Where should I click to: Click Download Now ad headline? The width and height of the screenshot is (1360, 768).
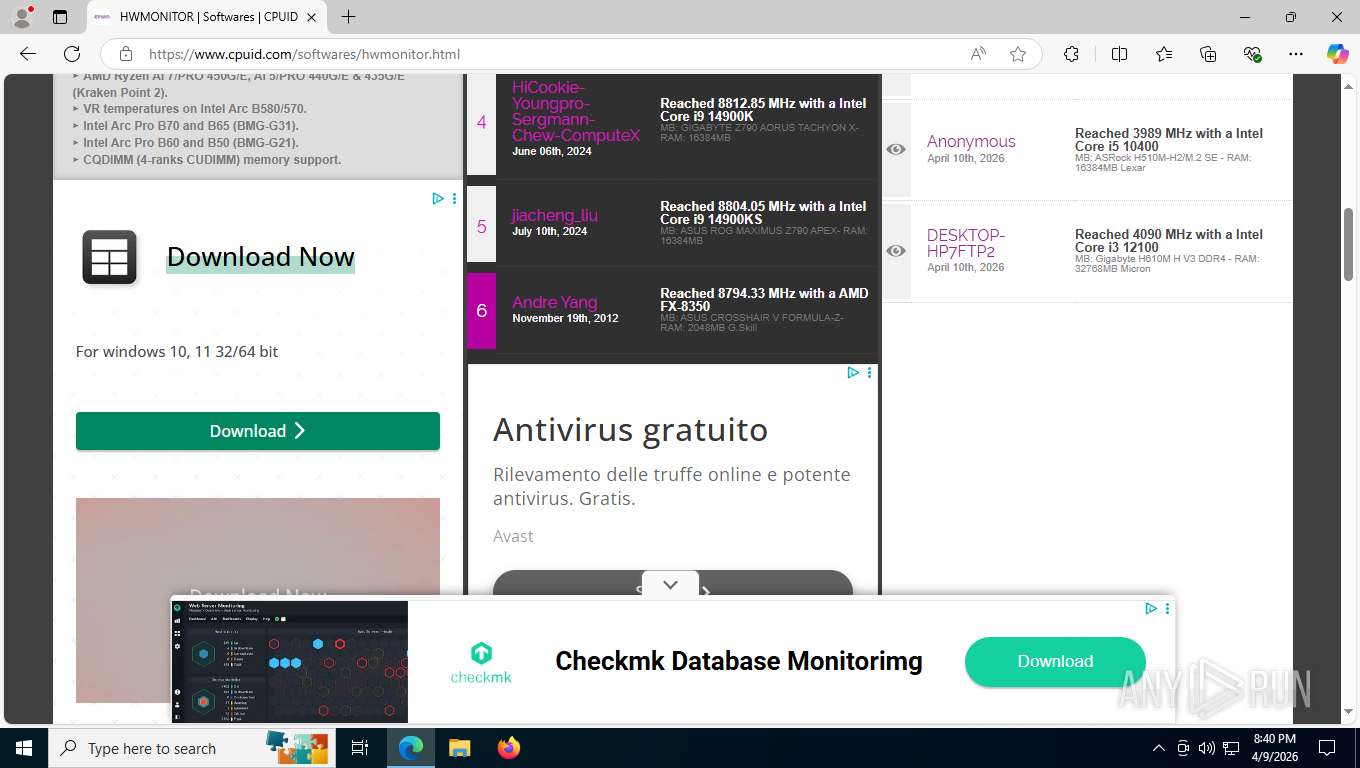tap(261, 257)
